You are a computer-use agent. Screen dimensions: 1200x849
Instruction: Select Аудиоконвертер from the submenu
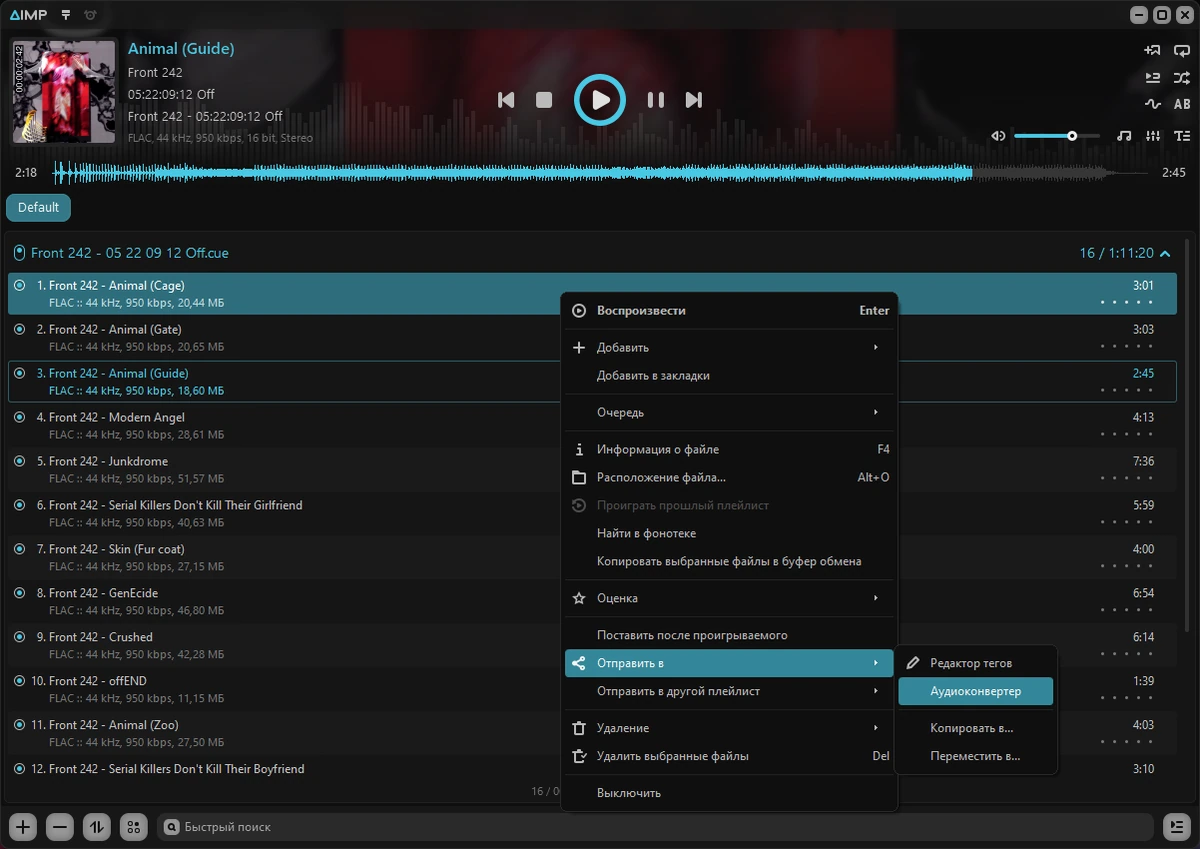975,691
